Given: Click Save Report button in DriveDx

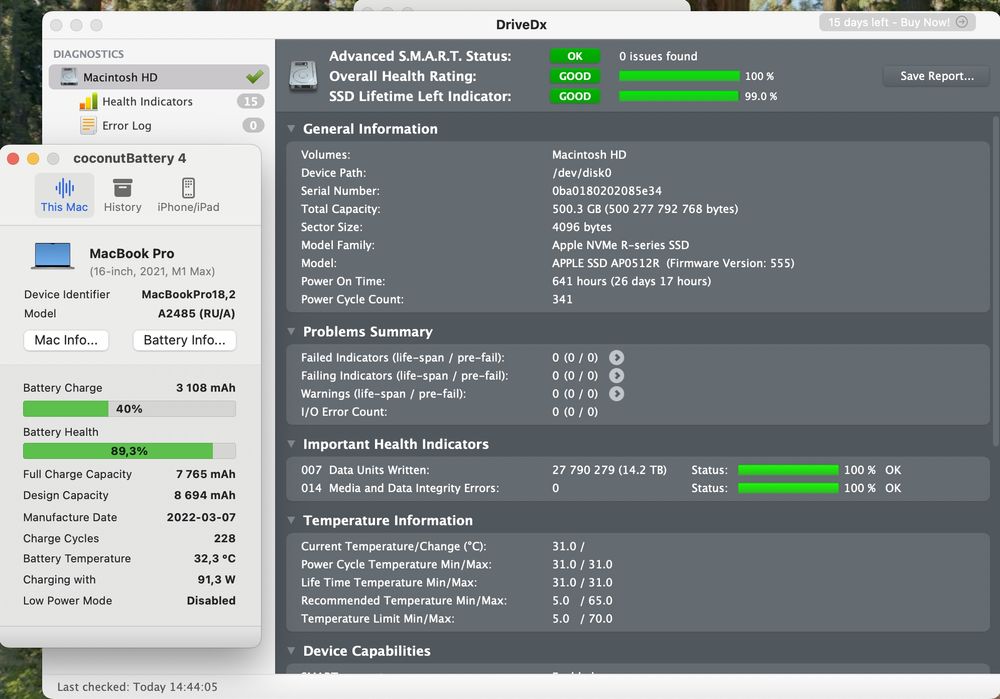Looking at the screenshot, I should click(936, 76).
